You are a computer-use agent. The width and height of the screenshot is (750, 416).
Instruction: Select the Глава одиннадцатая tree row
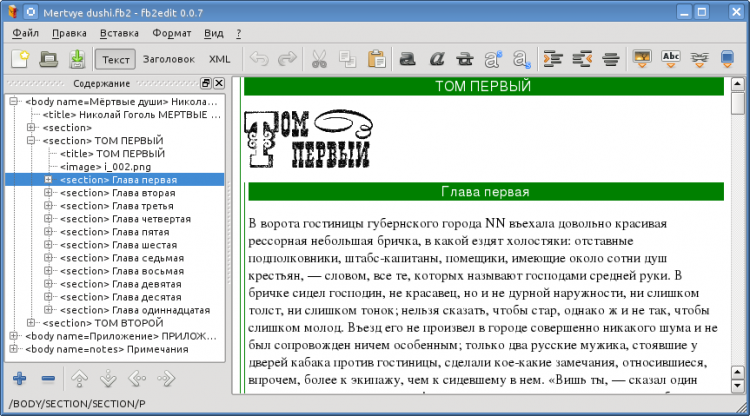(x=135, y=310)
